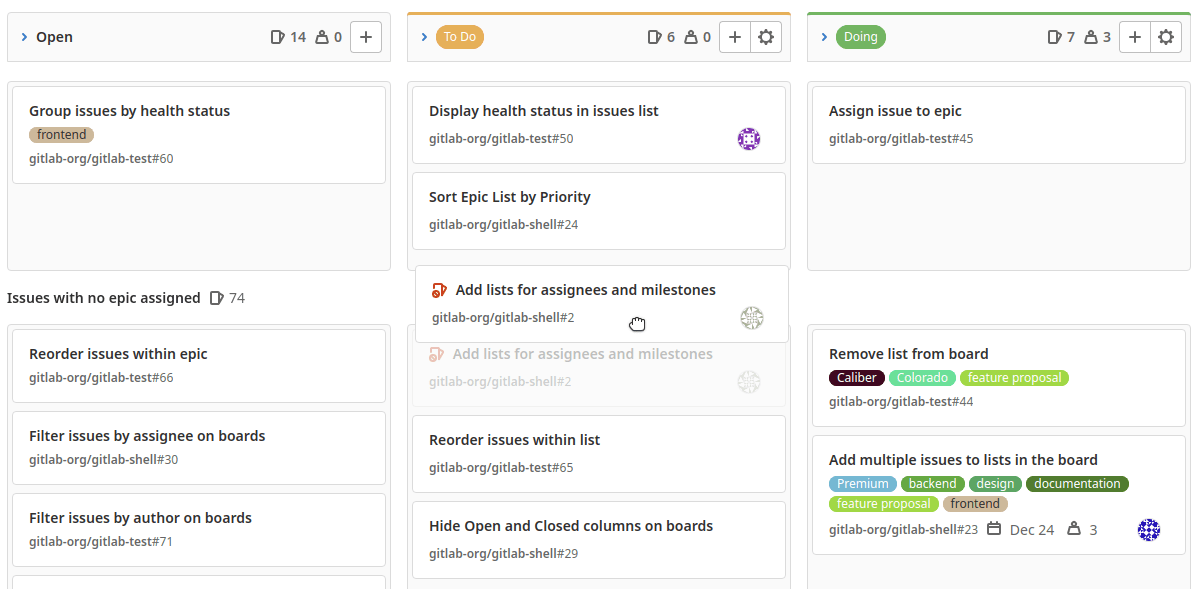Collapse the Doing list chevron
The height and width of the screenshot is (589, 1197).
tap(824, 37)
